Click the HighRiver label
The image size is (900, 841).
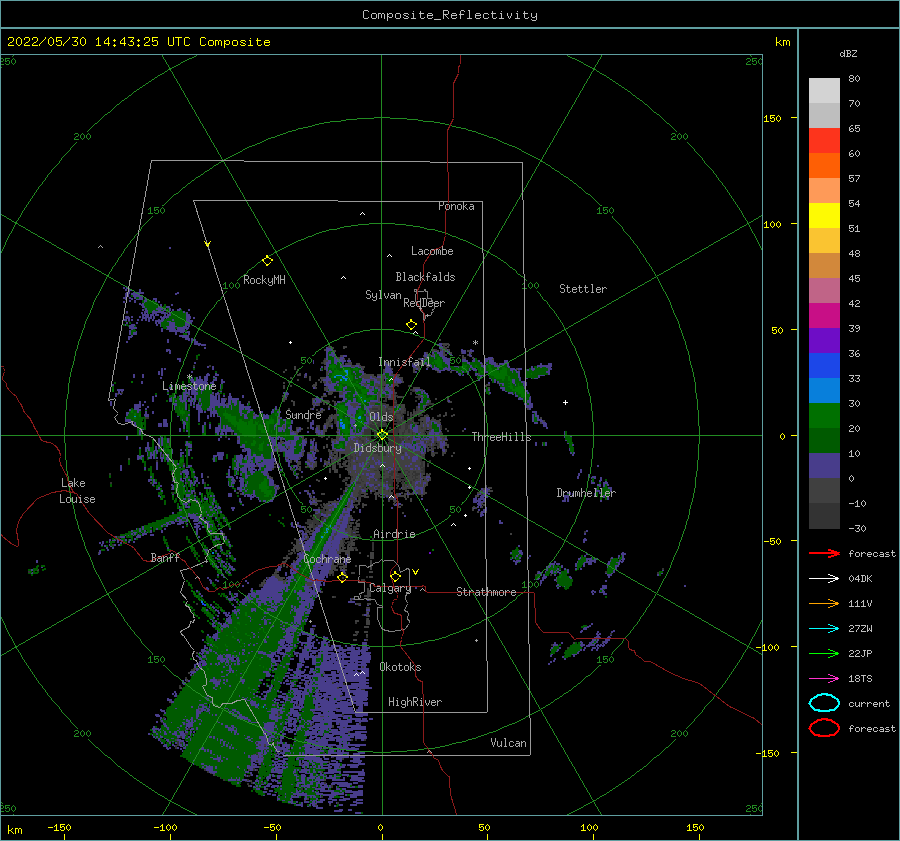click(x=415, y=702)
